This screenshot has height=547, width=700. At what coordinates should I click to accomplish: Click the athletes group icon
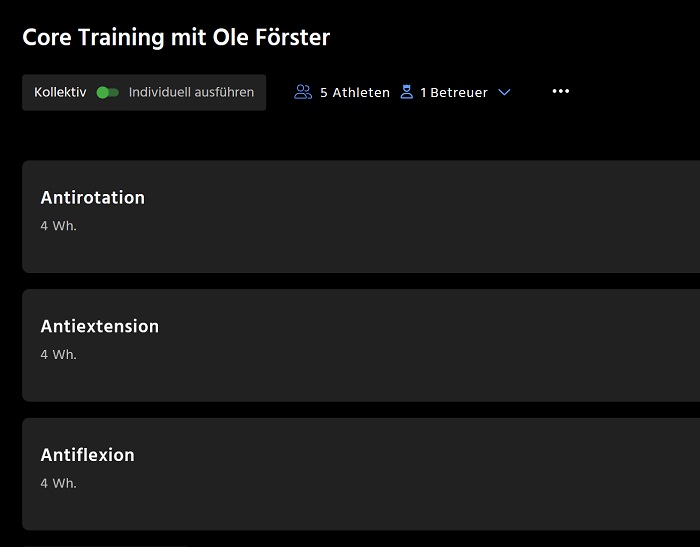[x=303, y=92]
